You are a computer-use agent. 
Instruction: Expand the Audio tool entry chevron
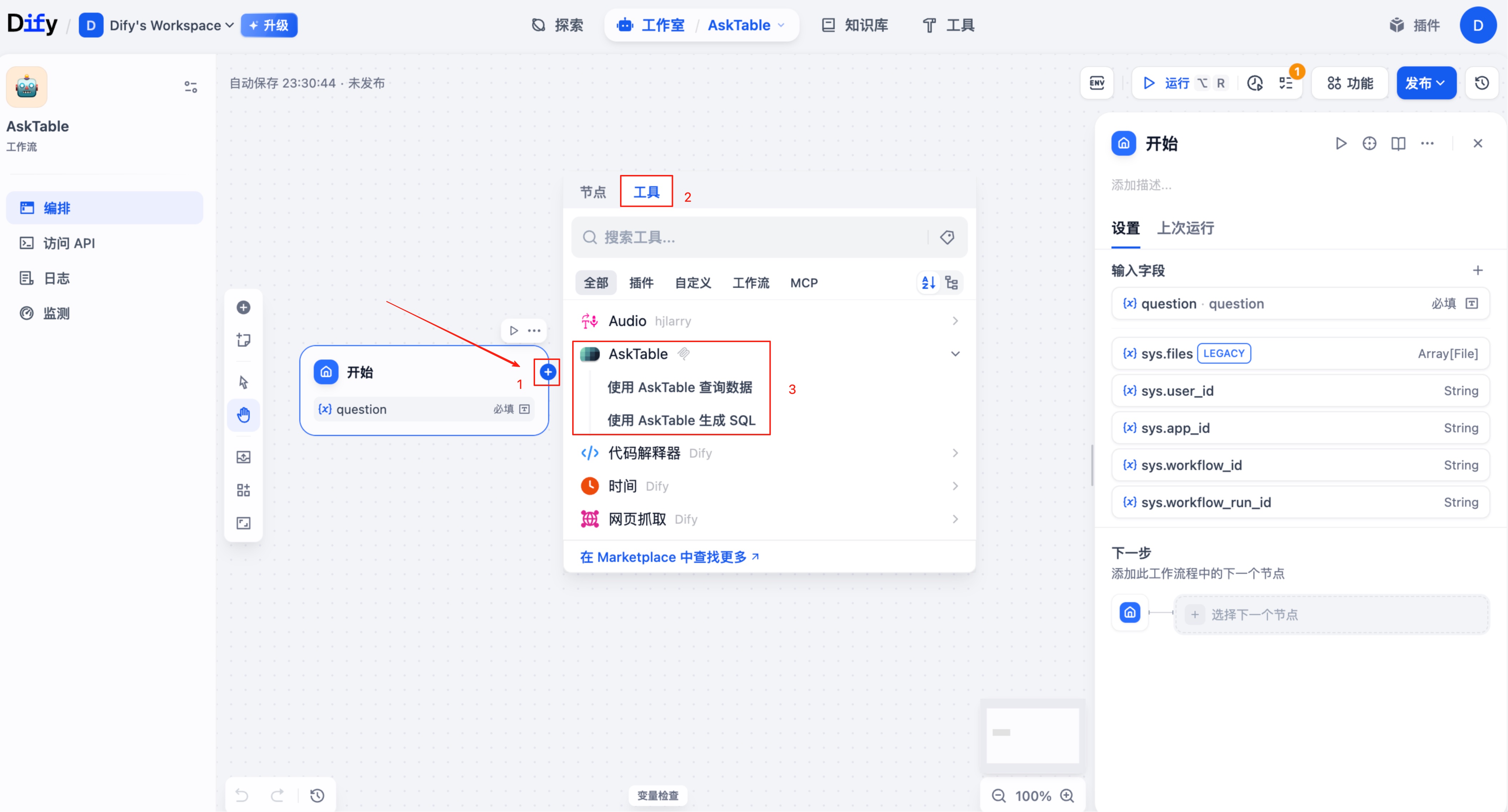pos(954,321)
